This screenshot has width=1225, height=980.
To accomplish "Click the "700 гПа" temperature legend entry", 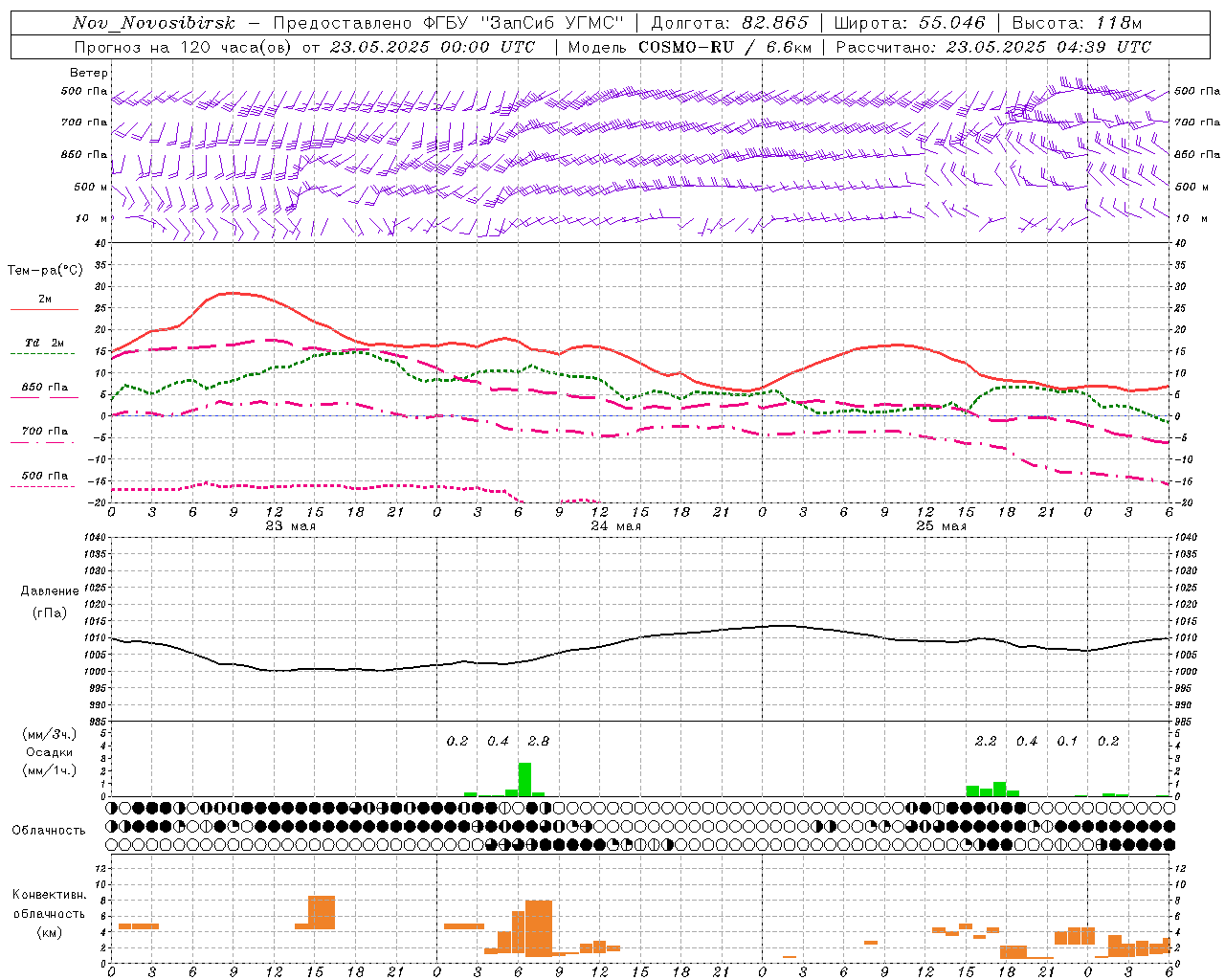I will click(44, 432).
